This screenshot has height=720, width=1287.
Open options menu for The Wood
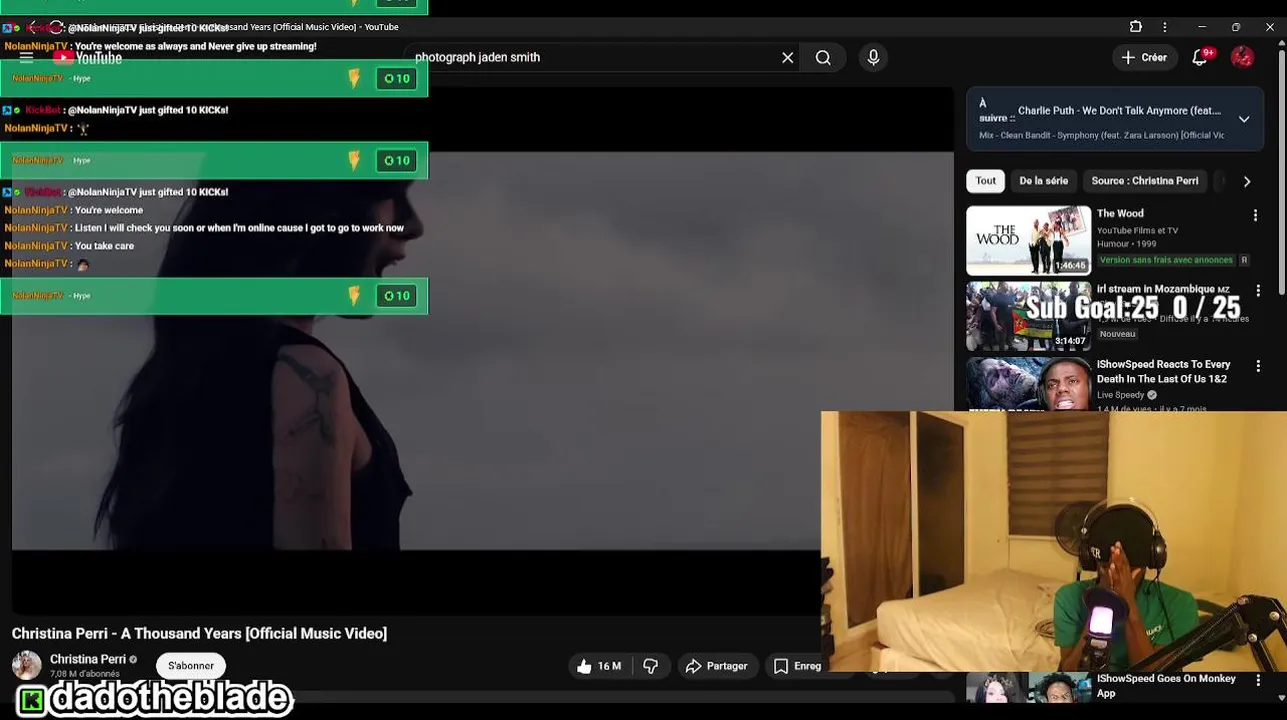tap(1256, 215)
